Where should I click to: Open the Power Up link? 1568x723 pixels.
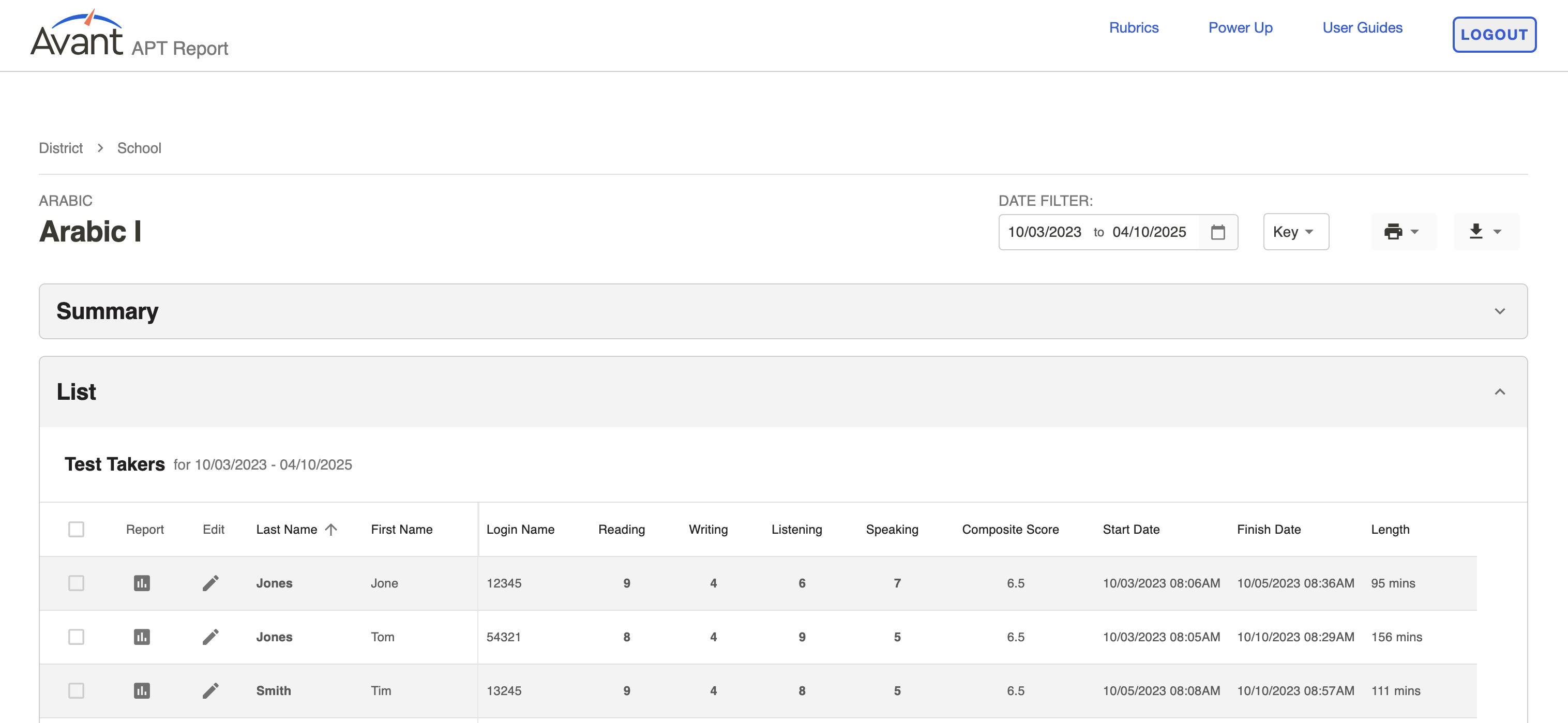(x=1241, y=27)
